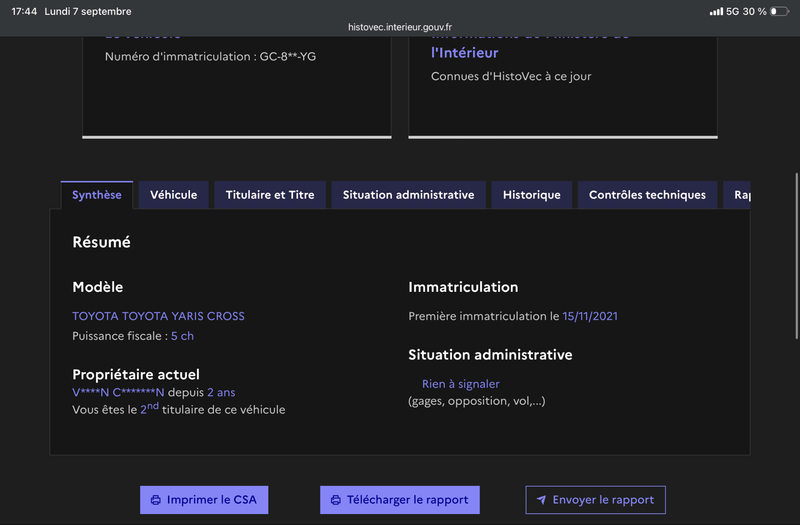The width and height of the screenshot is (800, 525).
Task: Open the Synthèse tab
Action: click(x=97, y=195)
